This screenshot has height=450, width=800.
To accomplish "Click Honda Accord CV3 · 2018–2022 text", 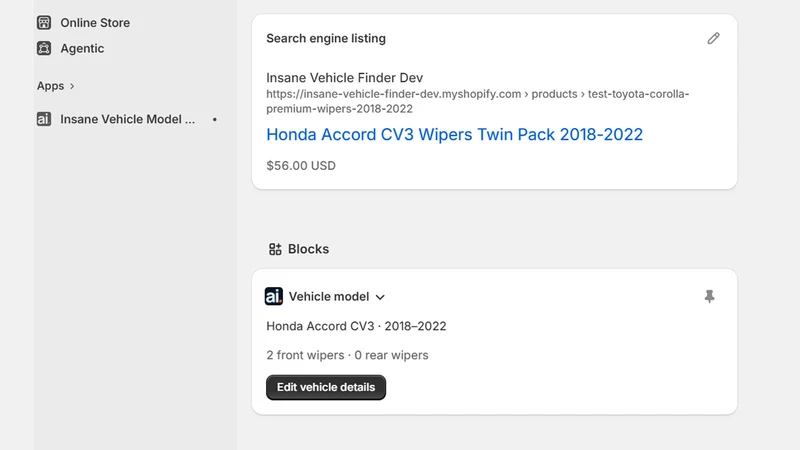I will coord(356,326).
